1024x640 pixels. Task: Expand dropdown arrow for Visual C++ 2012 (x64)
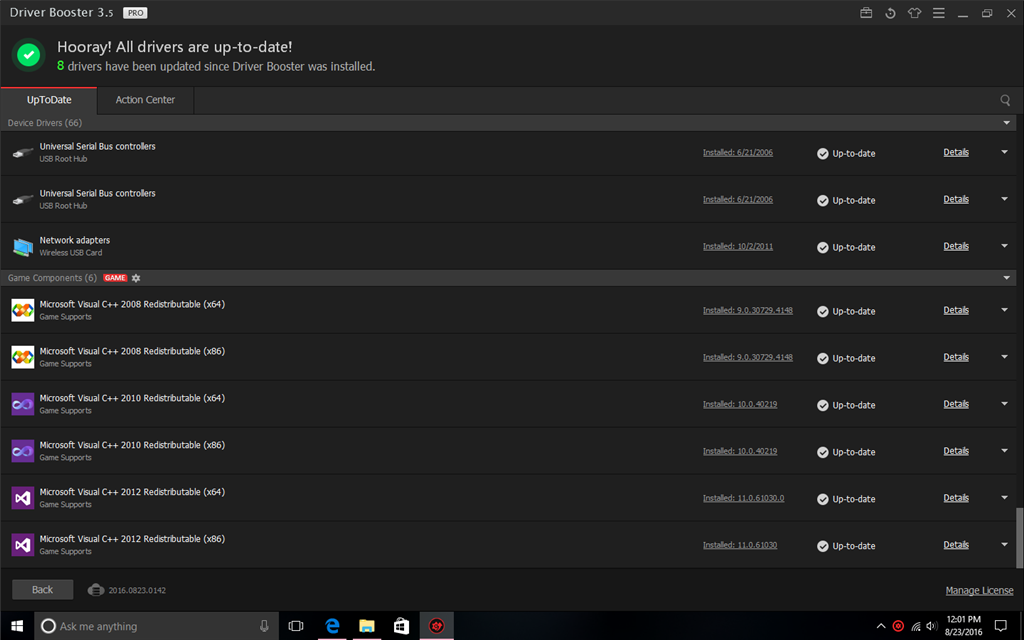click(x=1004, y=498)
